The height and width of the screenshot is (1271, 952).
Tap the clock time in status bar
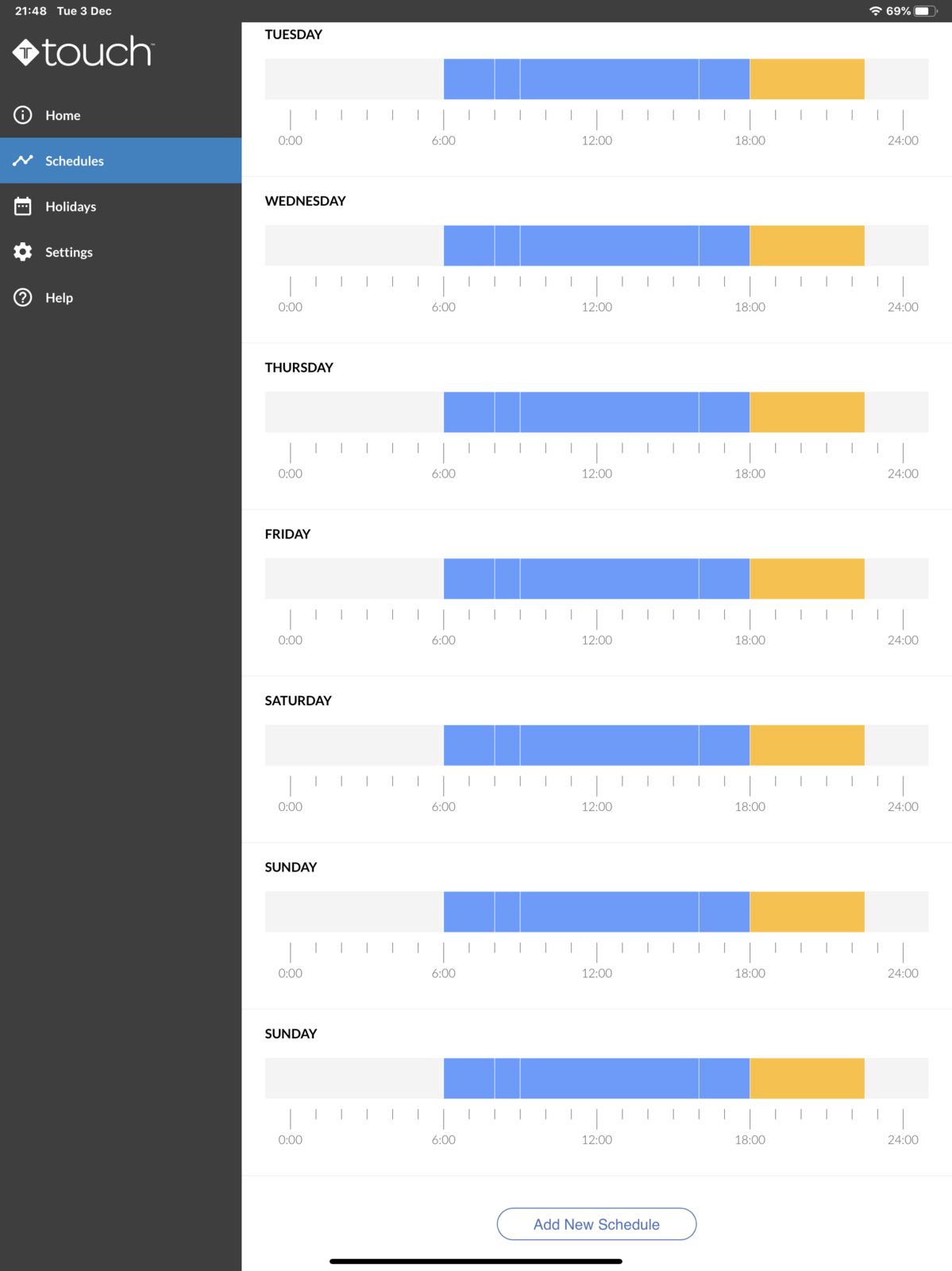(31, 11)
